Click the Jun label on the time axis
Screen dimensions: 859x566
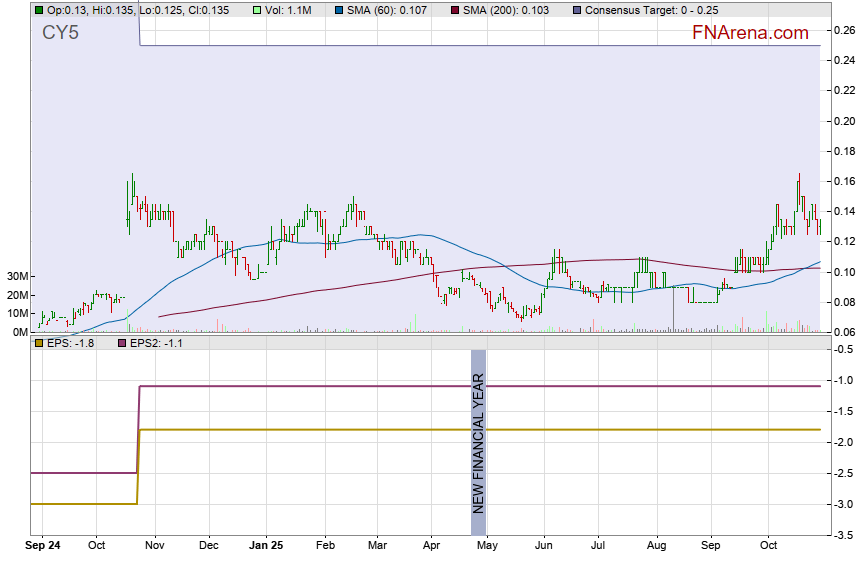(544, 546)
